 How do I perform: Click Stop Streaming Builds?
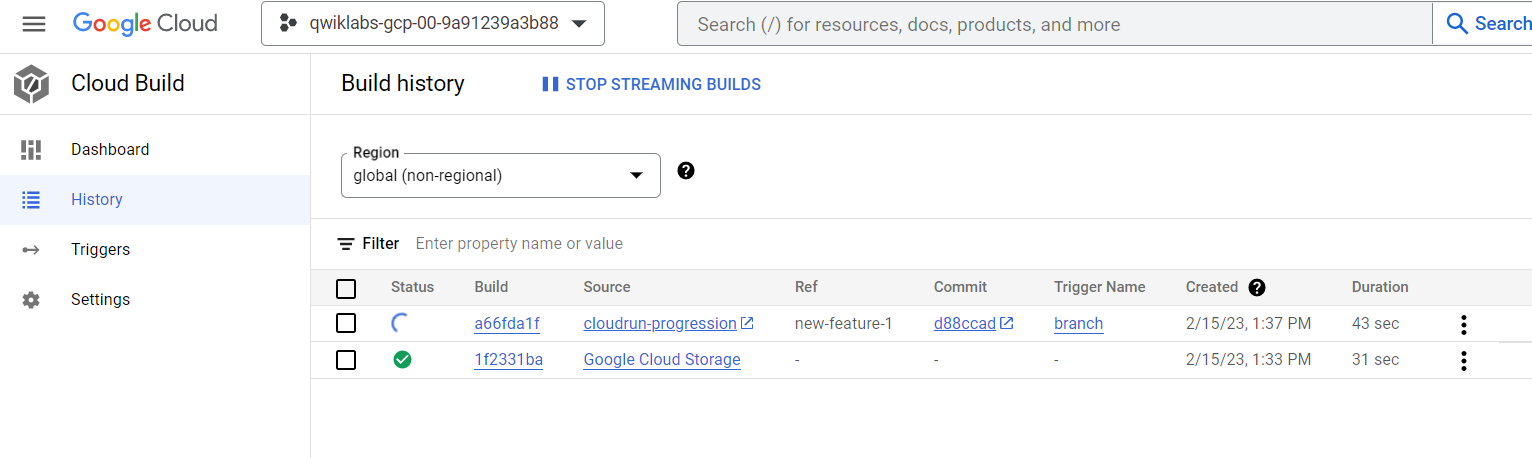651,84
